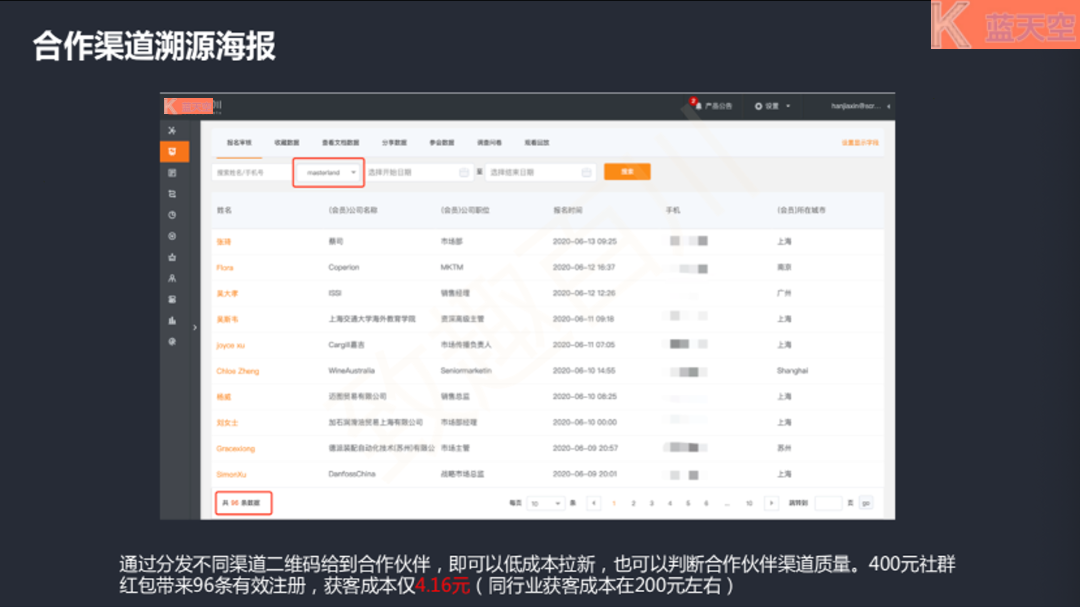Image resolution: width=1080 pixels, height=607 pixels.
Task: Click the calendar icon in start date field
Action: [464, 173]
